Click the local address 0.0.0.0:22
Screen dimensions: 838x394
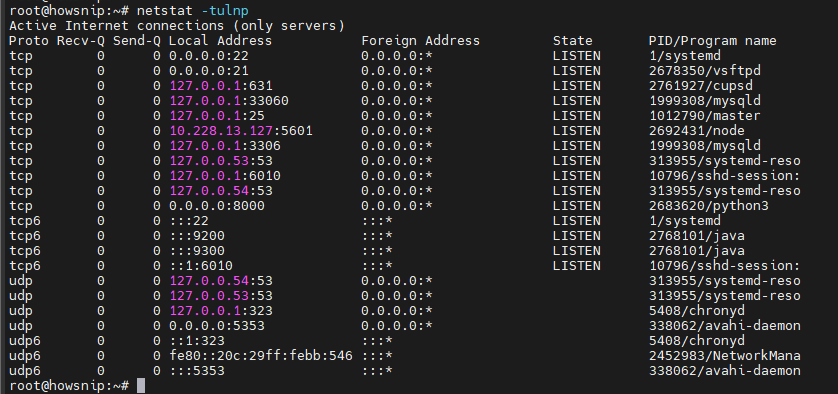click(208, 56)
